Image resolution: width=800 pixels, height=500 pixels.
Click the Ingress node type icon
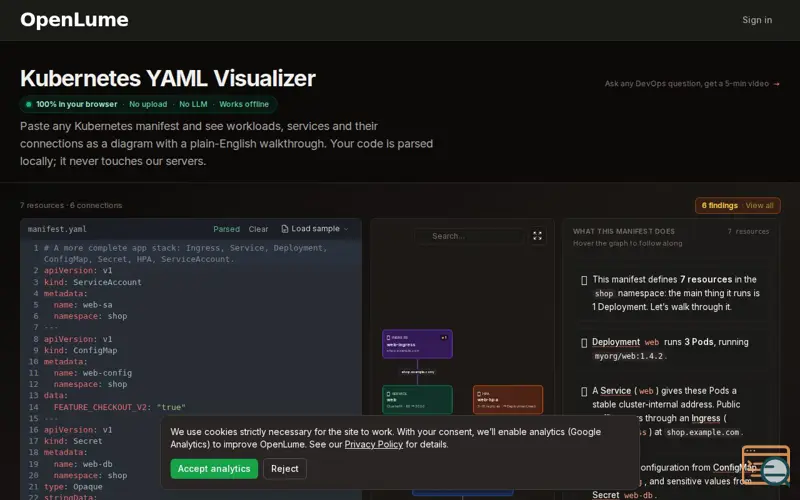point(388,337)
